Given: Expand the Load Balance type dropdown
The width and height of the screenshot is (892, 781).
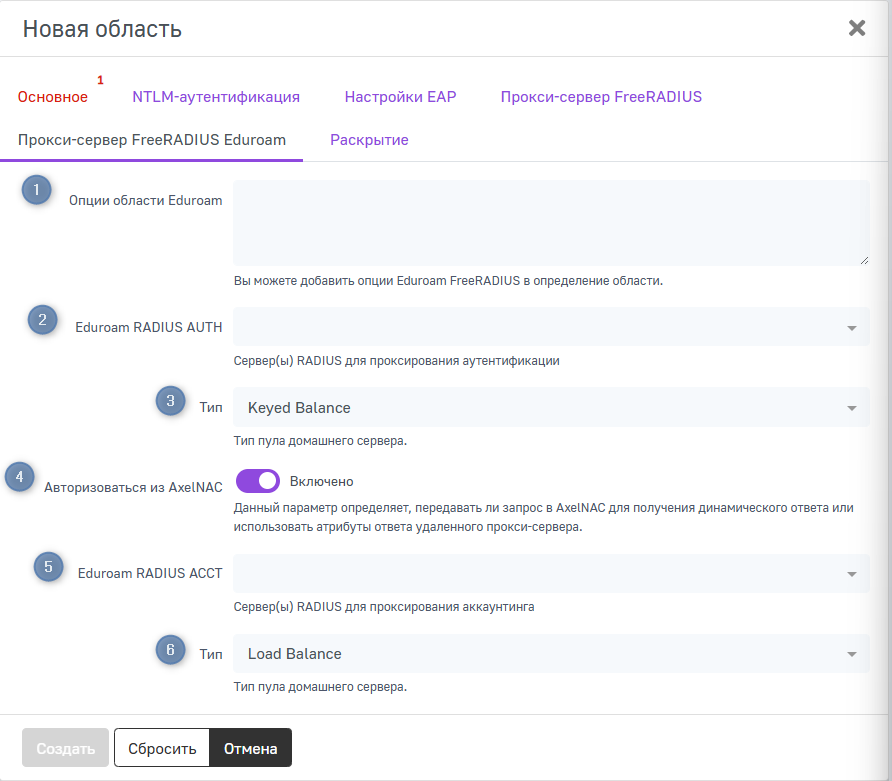Looking at the screenshot, I should 551,654.
